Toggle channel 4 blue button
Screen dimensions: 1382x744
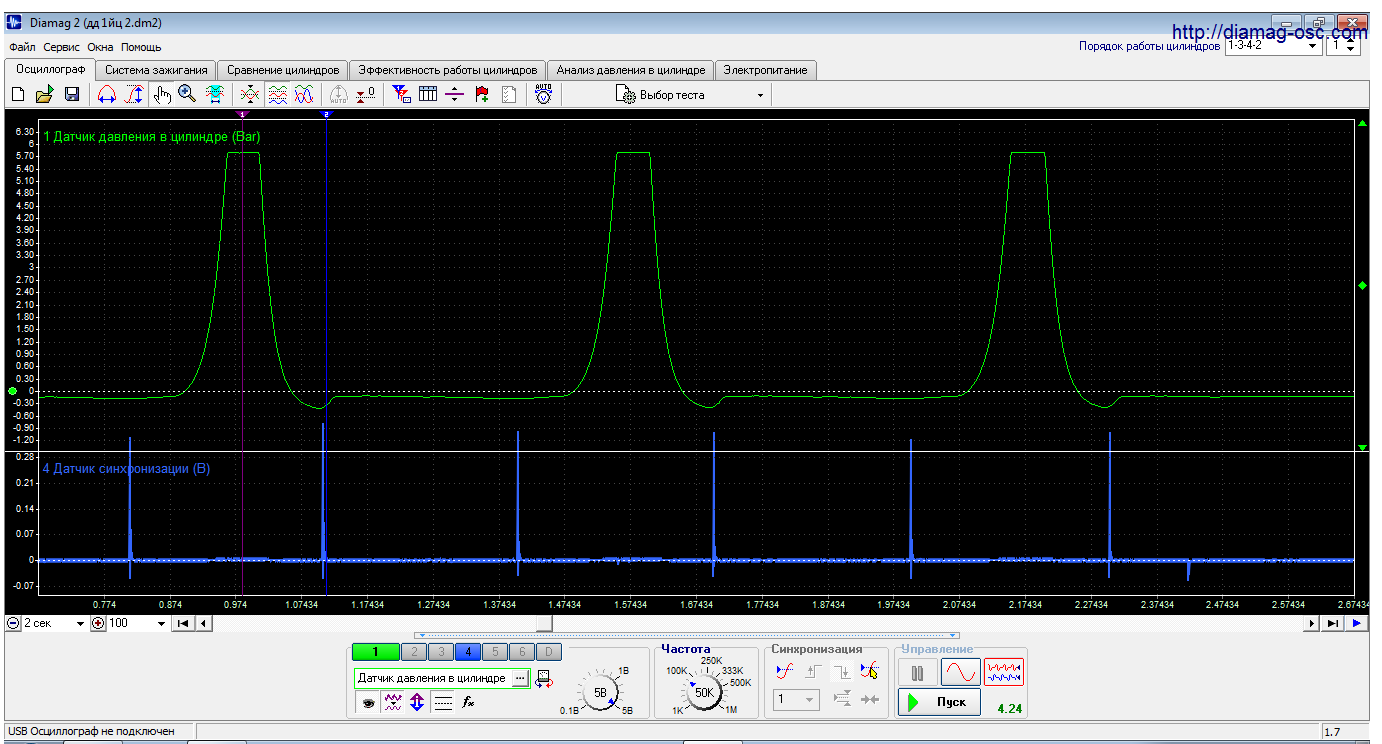click(467, 652)
